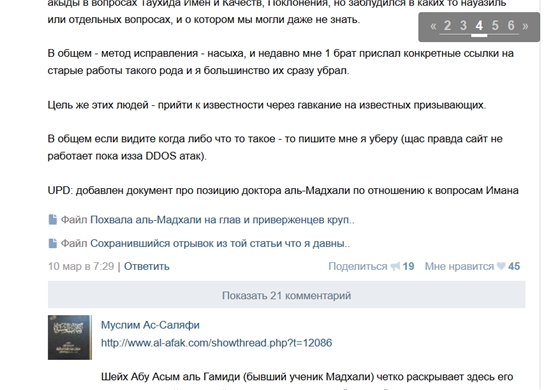Viewport: 557px width, 390px height.
Task: Go to page 6 in pagination
Action: coord(511,26)
